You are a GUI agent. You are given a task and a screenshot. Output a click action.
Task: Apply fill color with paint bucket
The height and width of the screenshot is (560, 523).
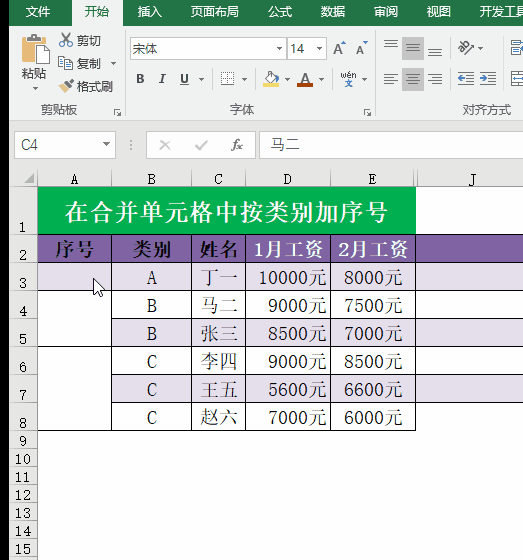(x=271, y=79)
